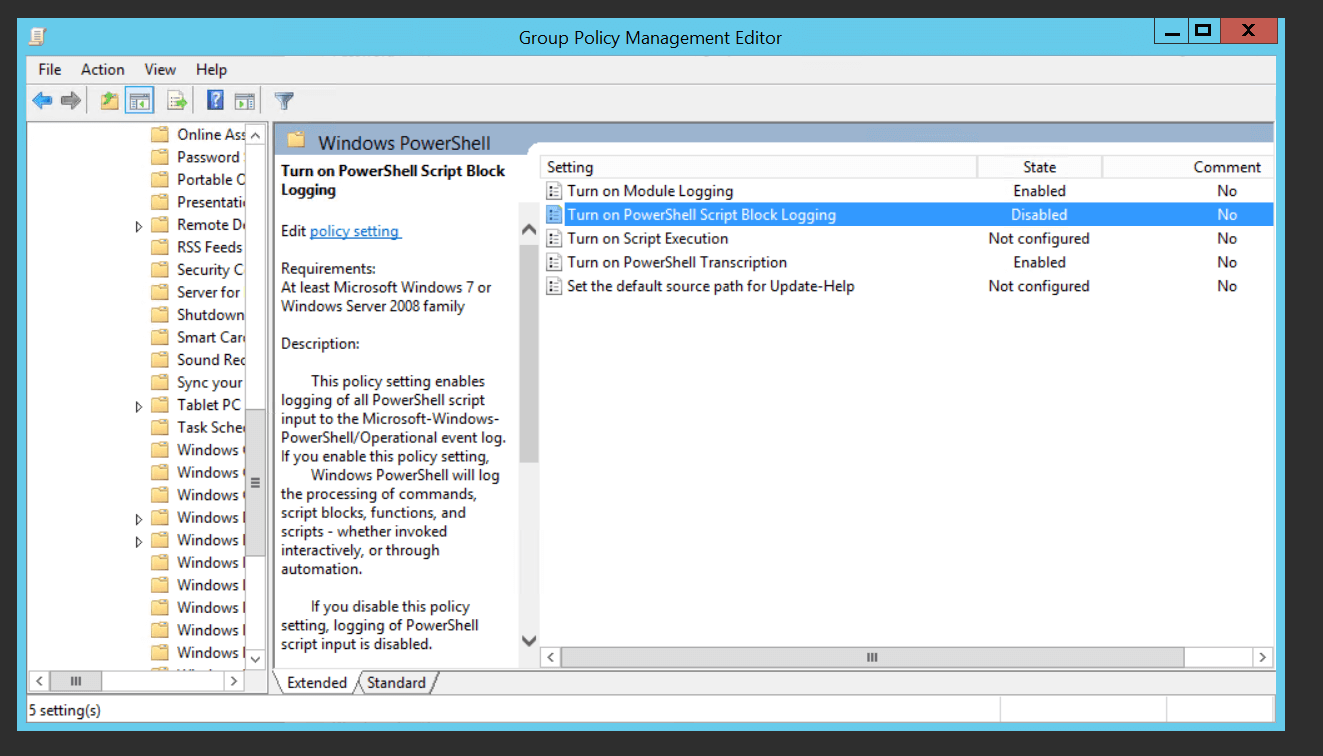Open the View menu
The width and height of the screenshot is (1323, 756).
pyautogui.click(x=160, y=69)
